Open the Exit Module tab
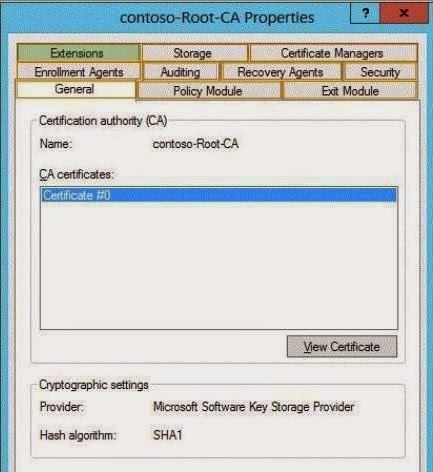The height and width of the screenshot is (472, 433). pos(350,91)
